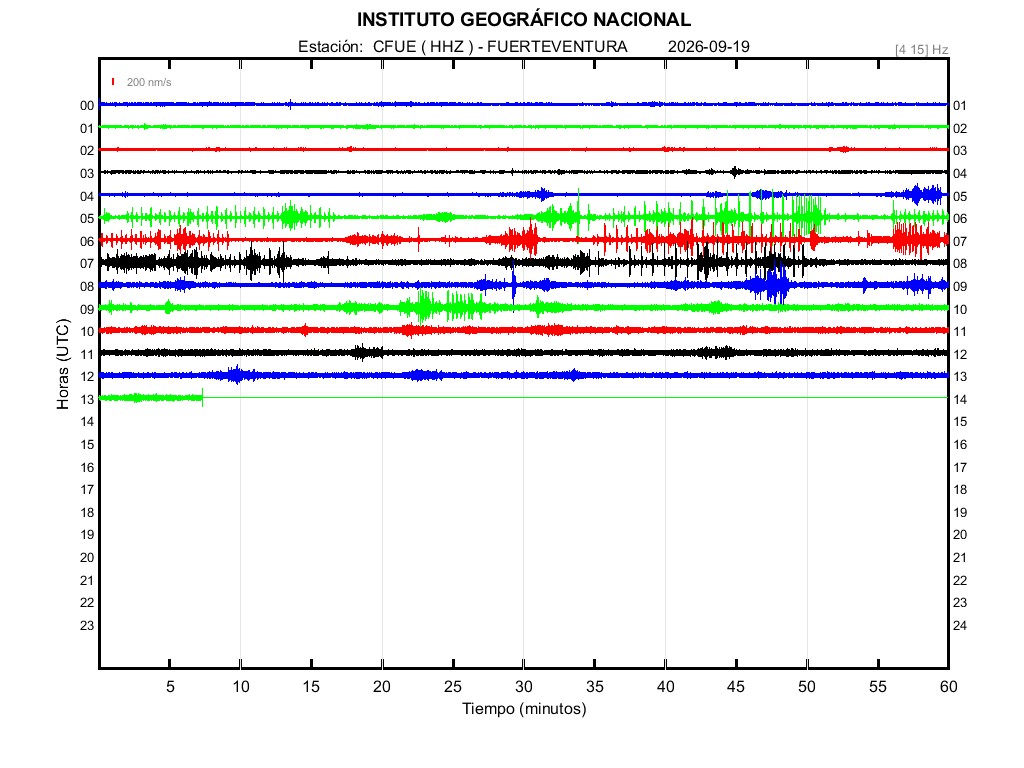
Task: Click the 200 nm/s scale text
Action: pyautogui.click(x=149, y=82)
